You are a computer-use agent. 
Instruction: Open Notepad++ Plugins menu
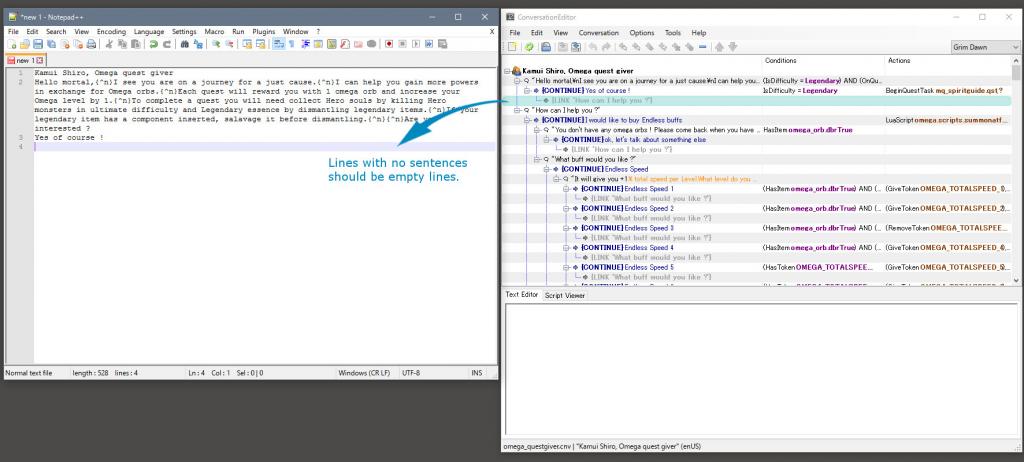264,31
